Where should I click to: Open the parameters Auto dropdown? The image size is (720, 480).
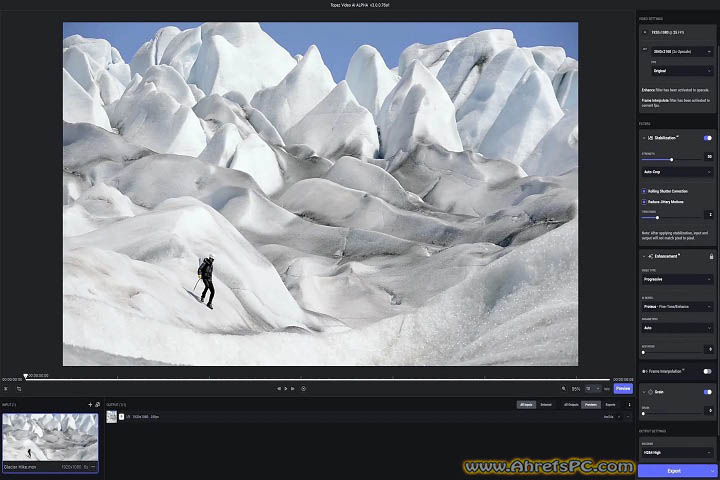coord(677,328)
